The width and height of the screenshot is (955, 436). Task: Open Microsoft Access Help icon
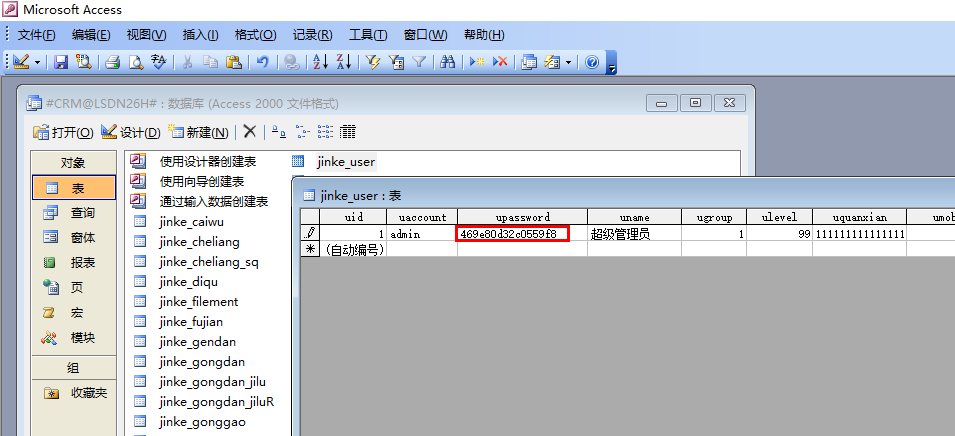pyautogui.click(x=592, y=62)
